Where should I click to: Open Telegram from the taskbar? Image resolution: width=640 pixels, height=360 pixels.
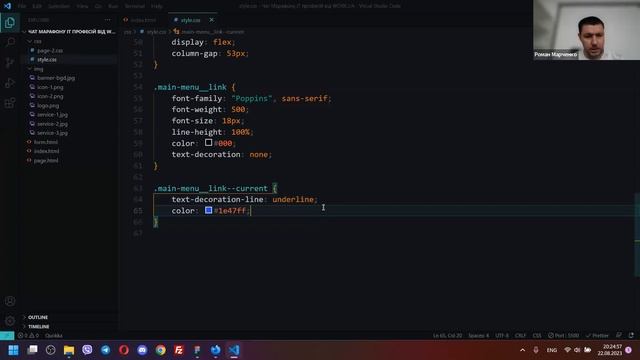click(105, 350)
